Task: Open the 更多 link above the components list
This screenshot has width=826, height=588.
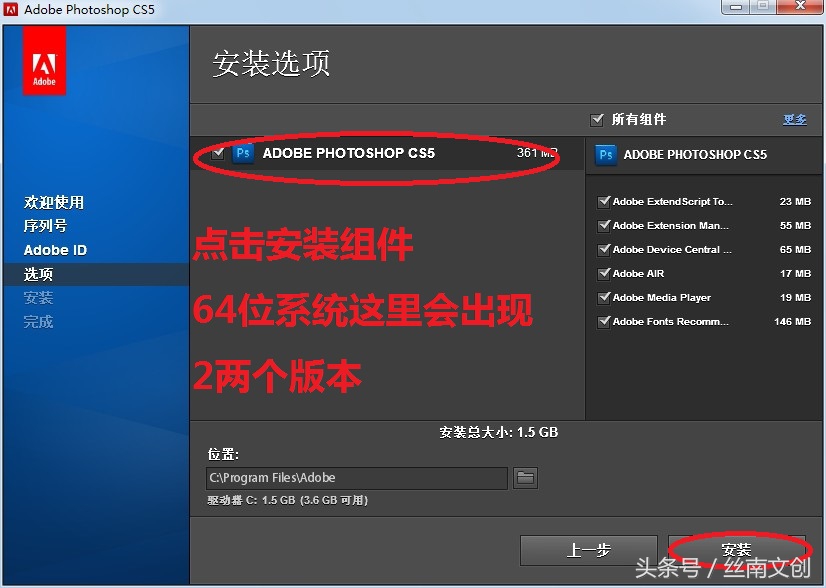Action: click(x=794, y=119)
